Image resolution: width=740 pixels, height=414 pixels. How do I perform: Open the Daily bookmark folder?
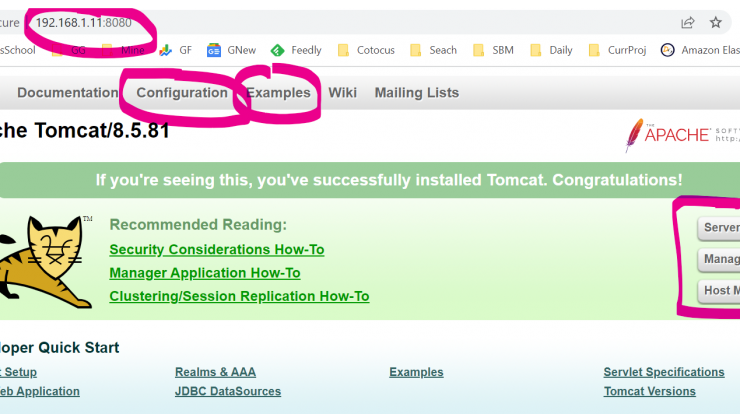tap(551, 50)
